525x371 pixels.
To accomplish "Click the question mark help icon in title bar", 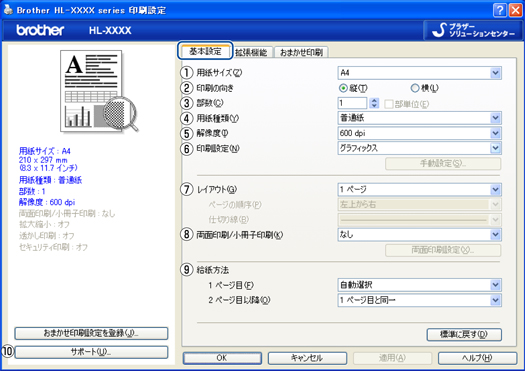I will tap(500, 10).
